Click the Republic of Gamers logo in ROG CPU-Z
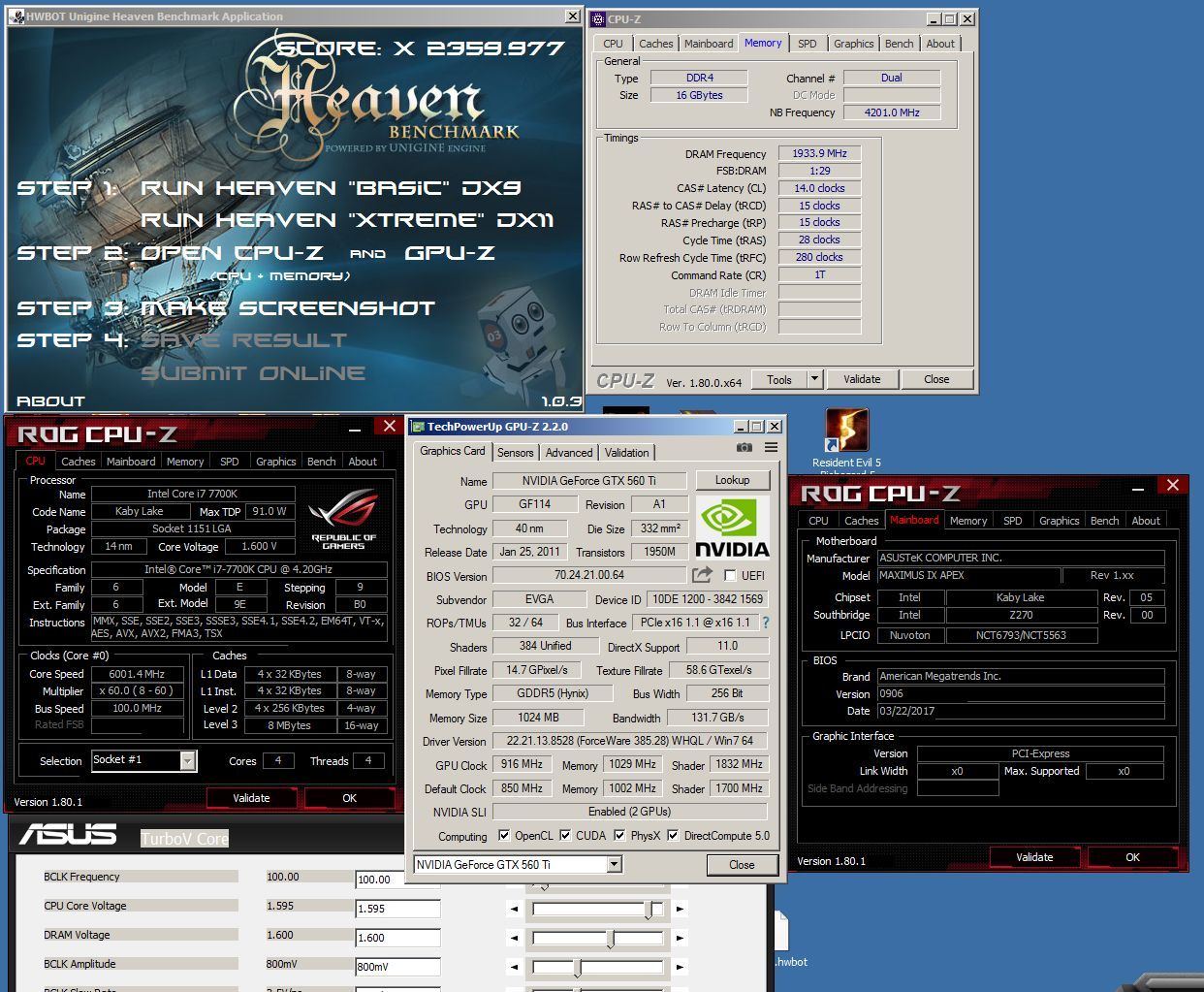The image size is (1204, 992). 344,520
